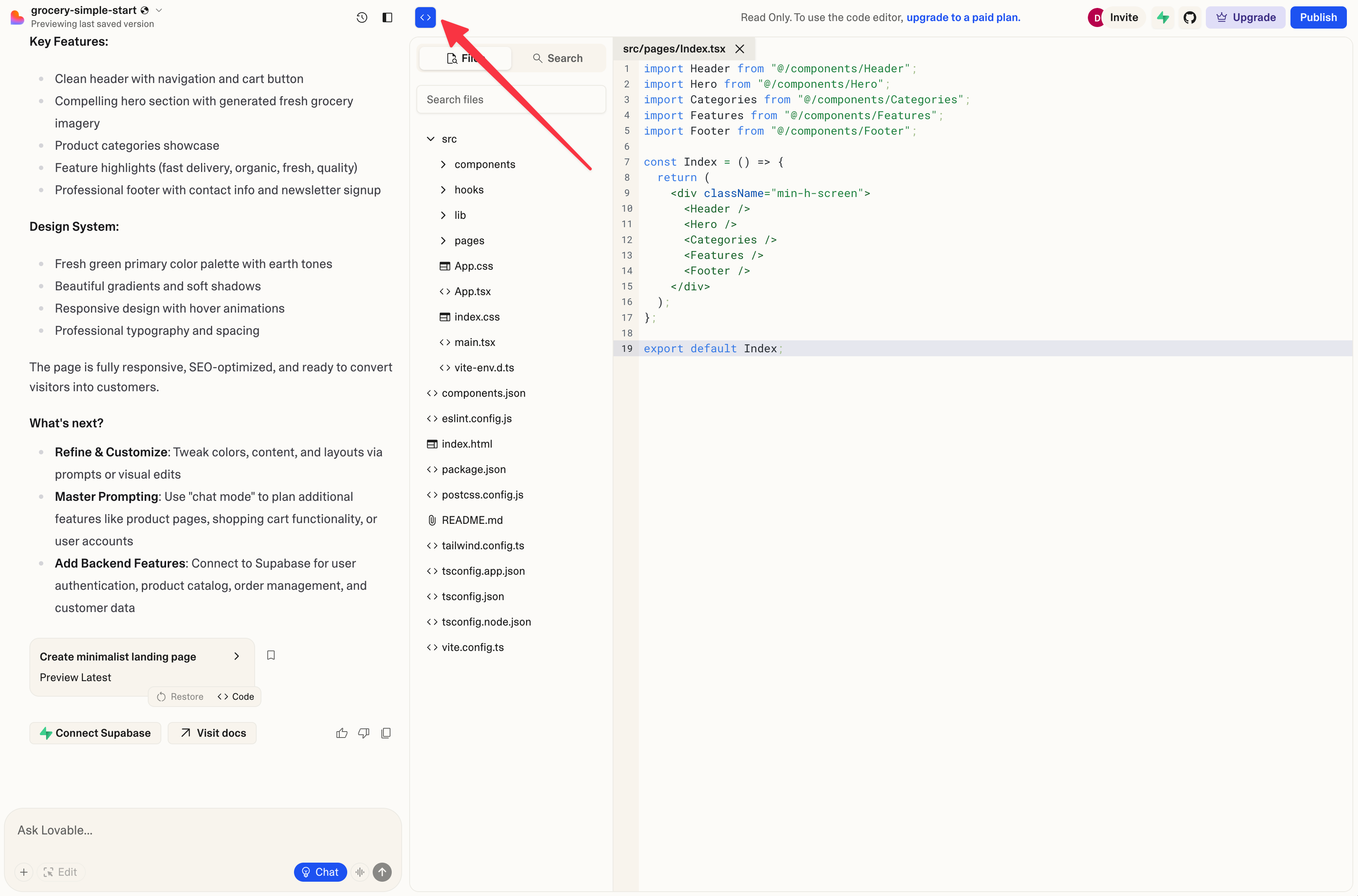
Task: Open the Supabase lightning bolt icon
Action: tap(1163, 17)
